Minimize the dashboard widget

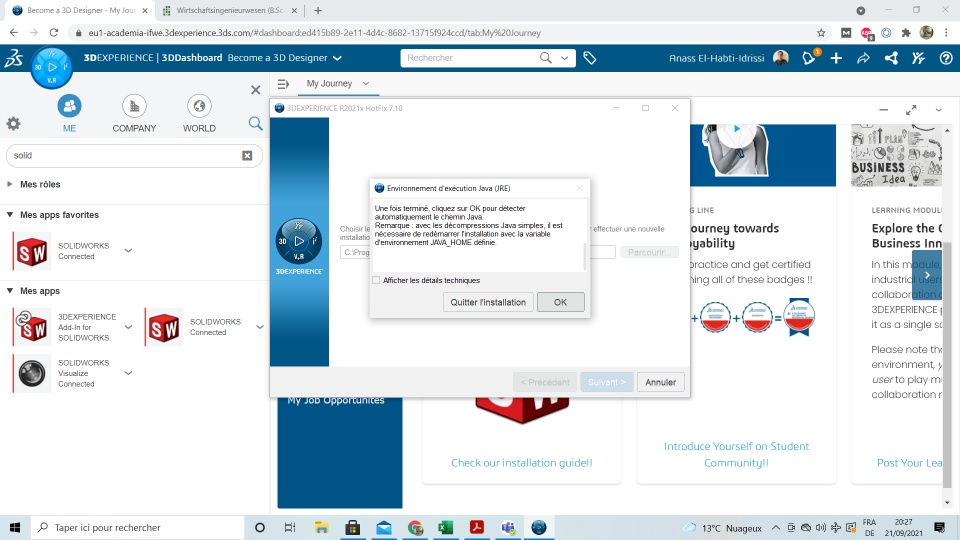[883, 110]
